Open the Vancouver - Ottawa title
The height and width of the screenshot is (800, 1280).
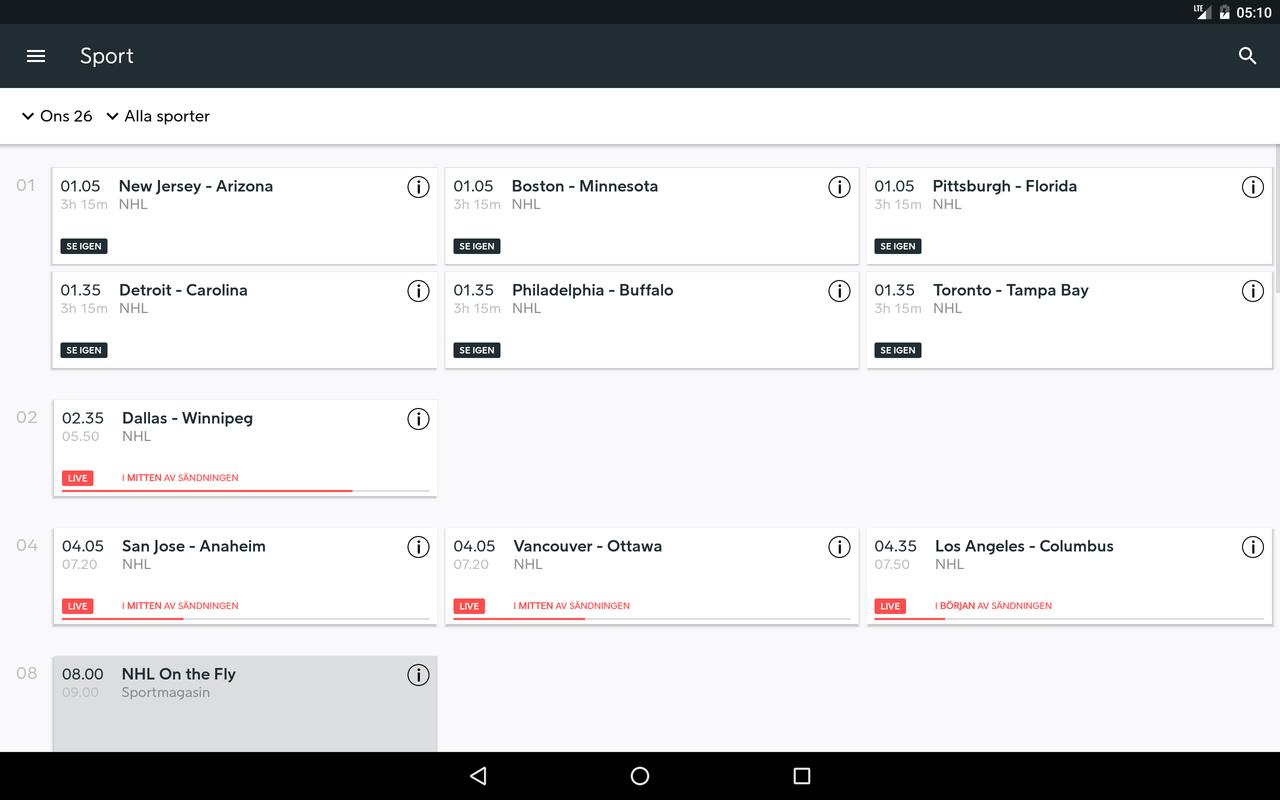pos(588,546)
